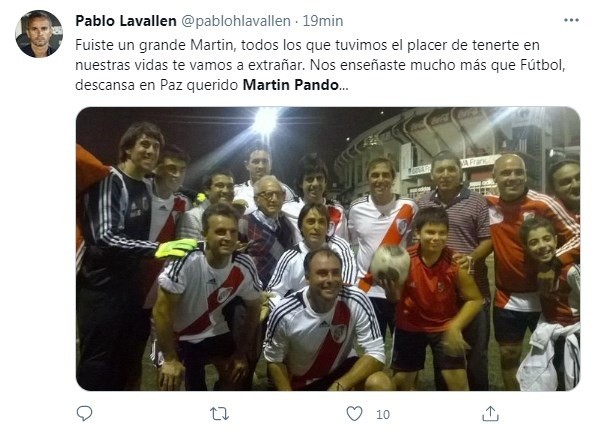This screenshot has height=430, width=594.
Task: Open the @pablohlavallen handle link
Action: 236,21
